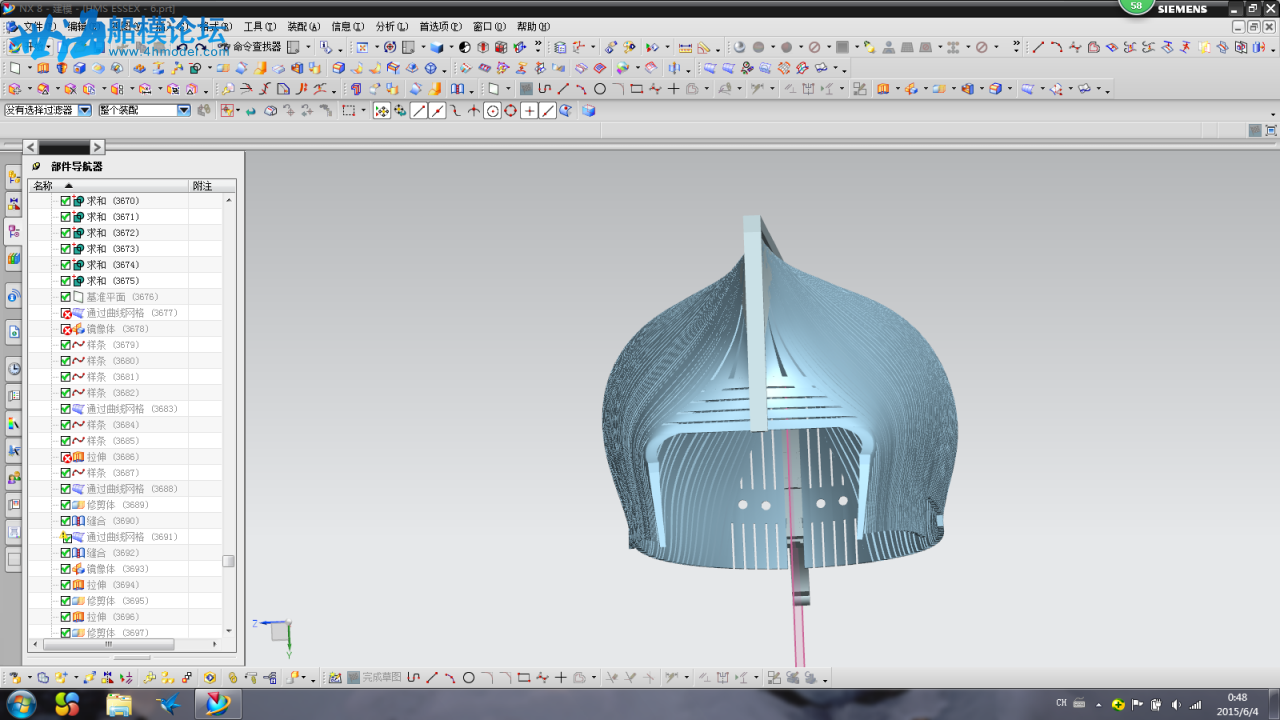Screen dimensions: 1280x720
Task: Toggle the checkbox for 缝合 (3692)
Action: 66,553
